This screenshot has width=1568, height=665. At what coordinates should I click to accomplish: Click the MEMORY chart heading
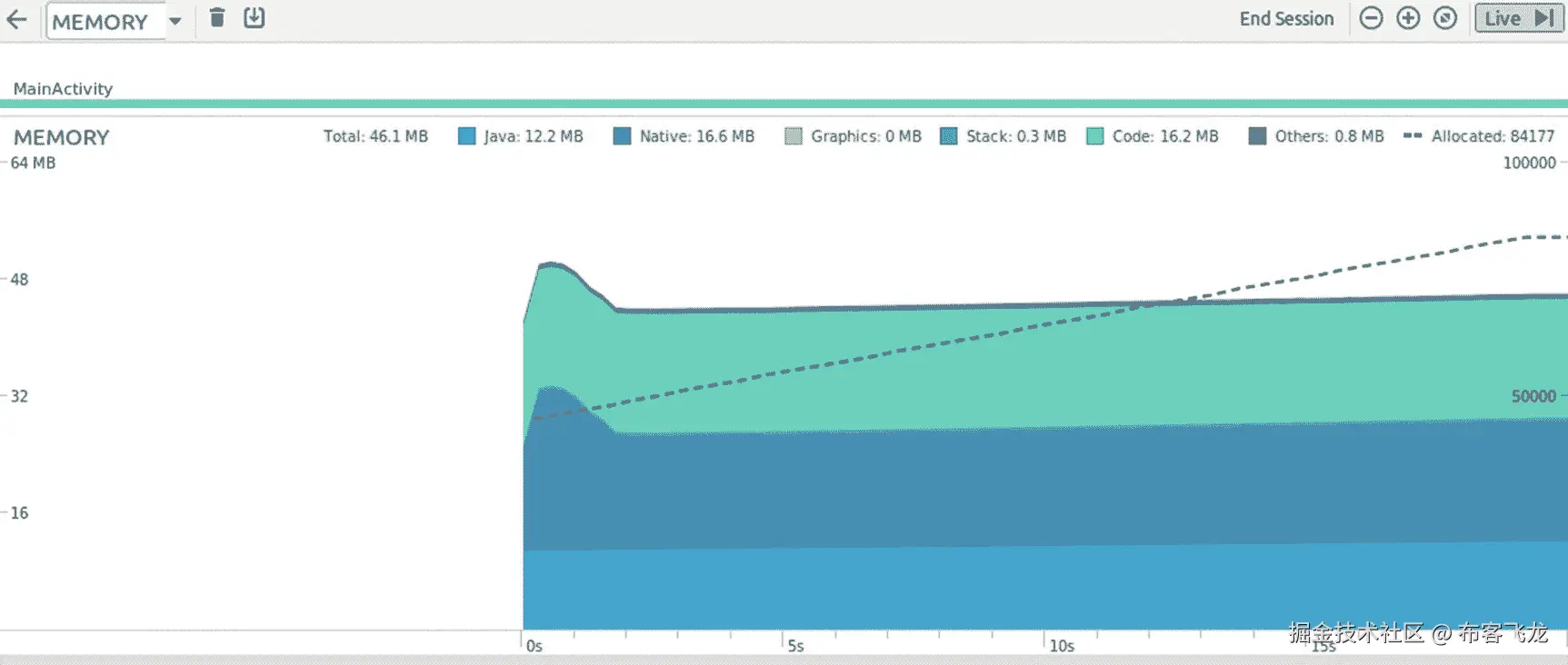click(x=61, y=137)
